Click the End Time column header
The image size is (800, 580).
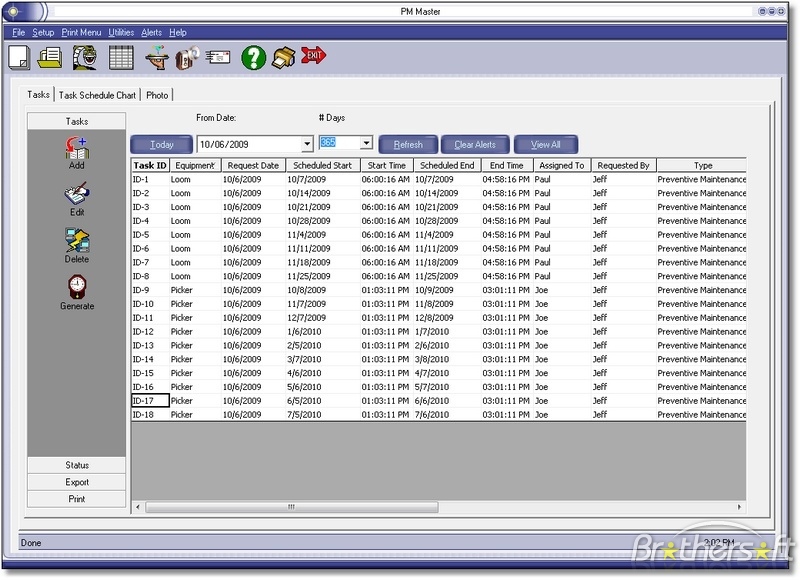tap(507, 165)
